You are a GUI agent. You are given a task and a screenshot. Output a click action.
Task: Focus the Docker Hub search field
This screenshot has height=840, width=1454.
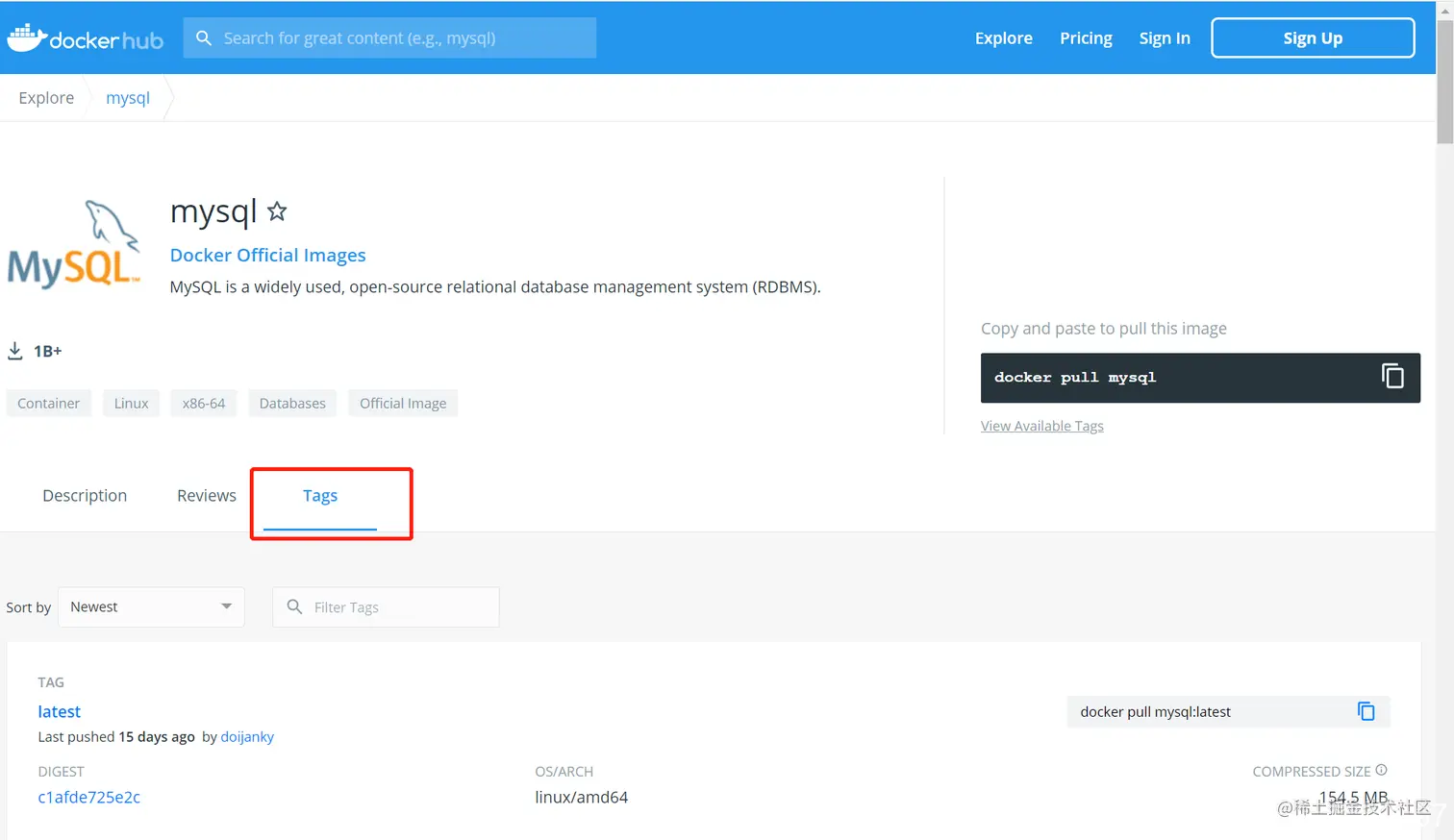(x=389, y=38)
